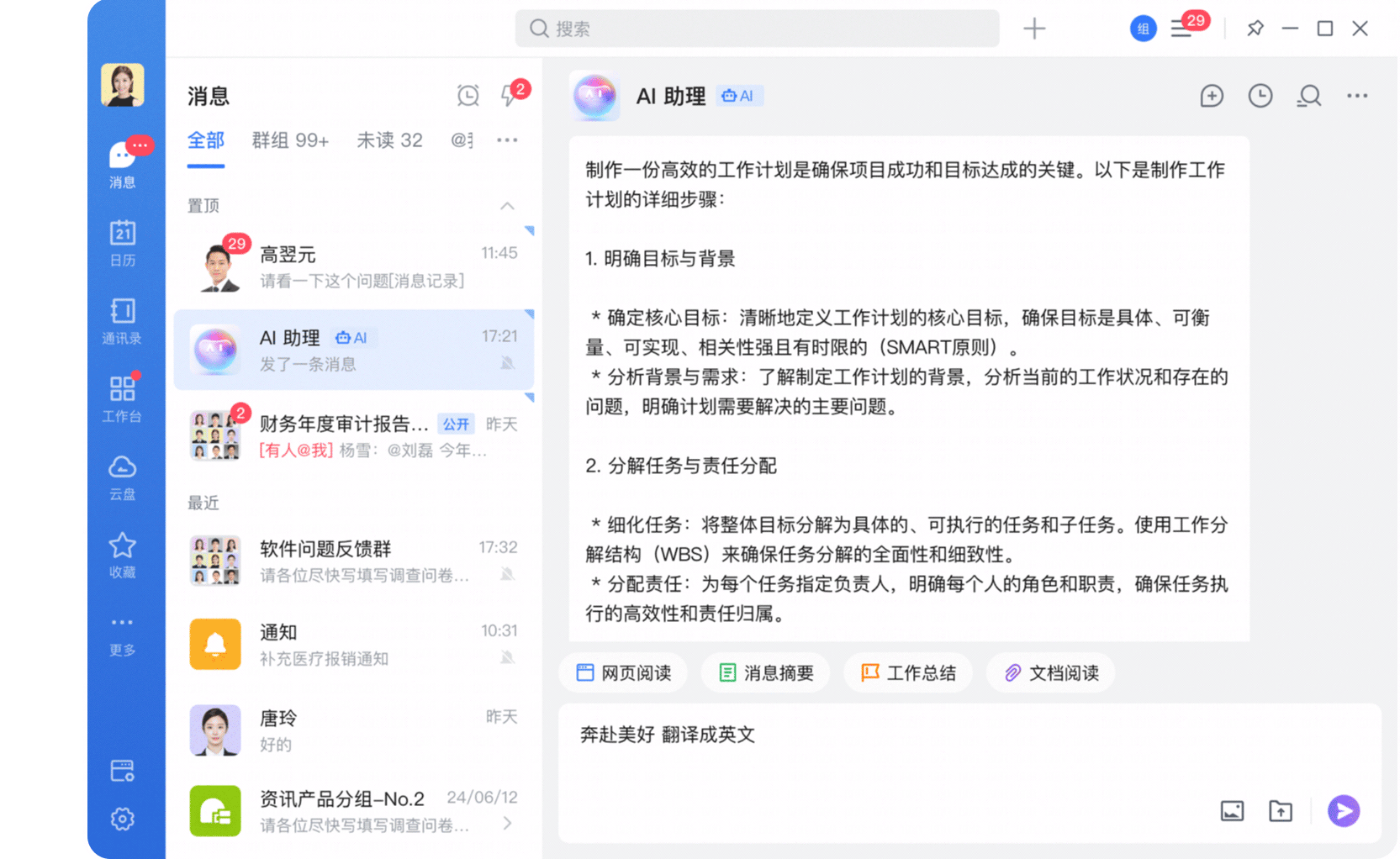The image size is (1400, 859).
Task: Switch to the 群组 99+ tab
Action: pos(289,140)
